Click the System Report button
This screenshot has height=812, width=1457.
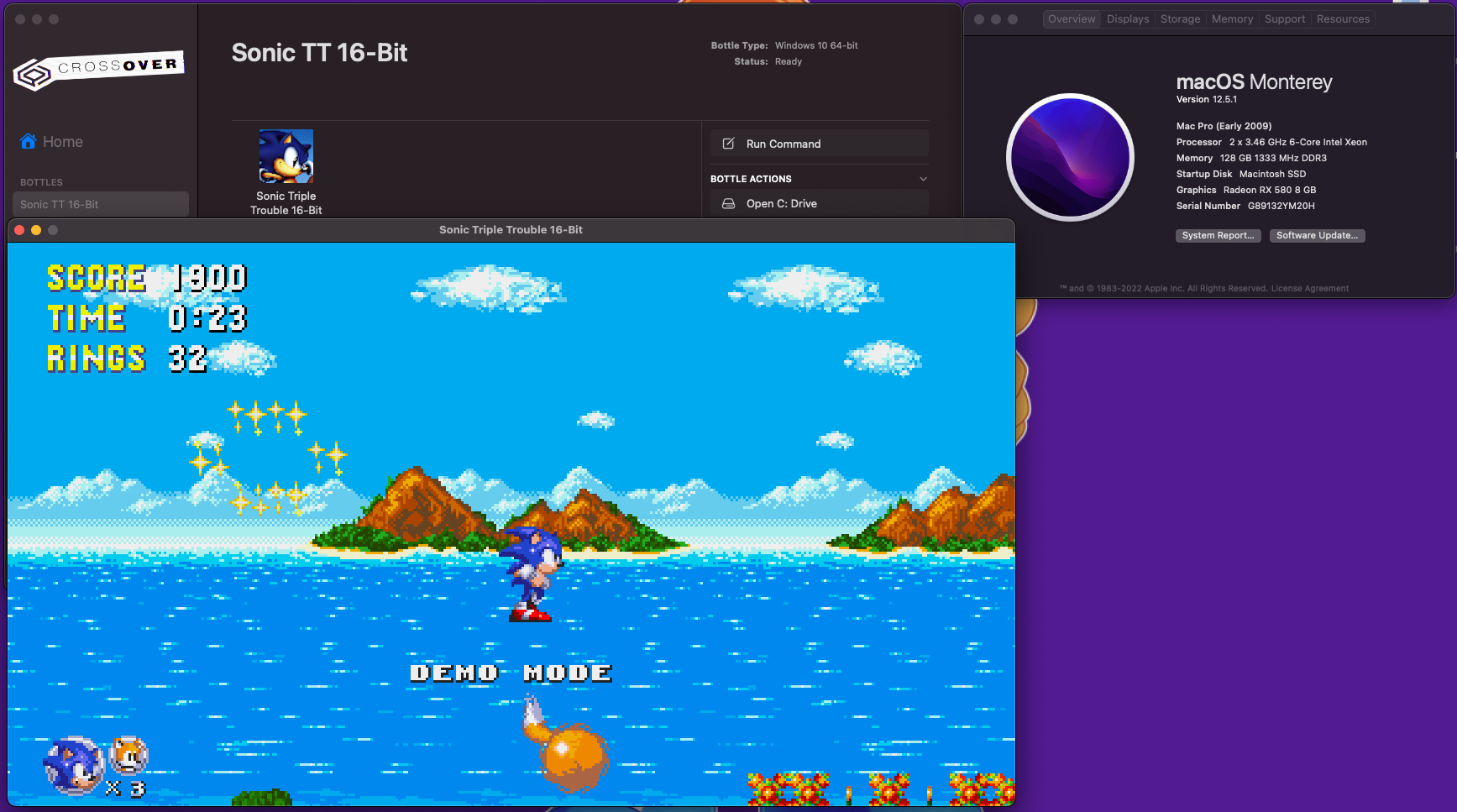[x=1218, y=235]
